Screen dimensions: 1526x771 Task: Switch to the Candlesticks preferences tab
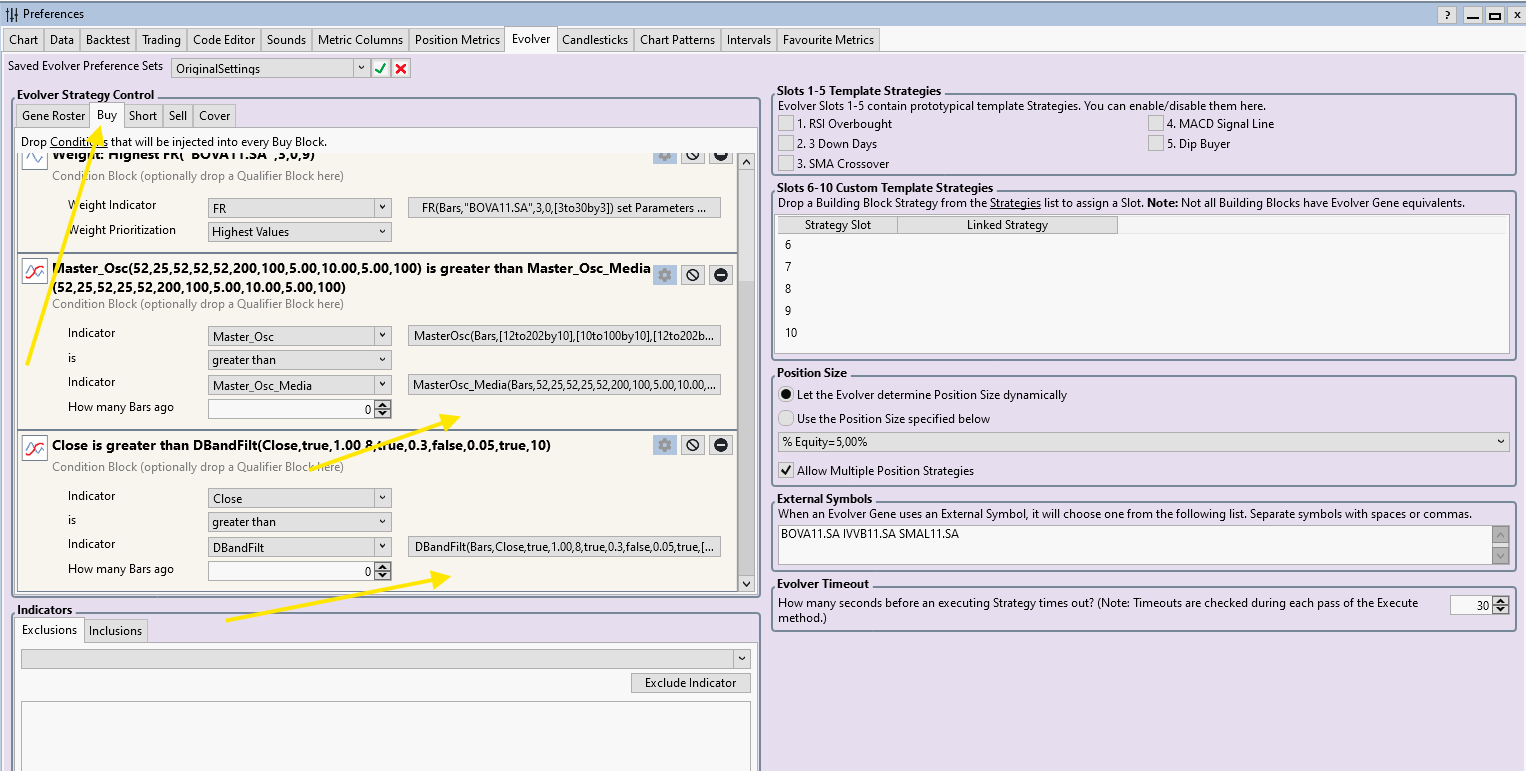pos(594,40)
